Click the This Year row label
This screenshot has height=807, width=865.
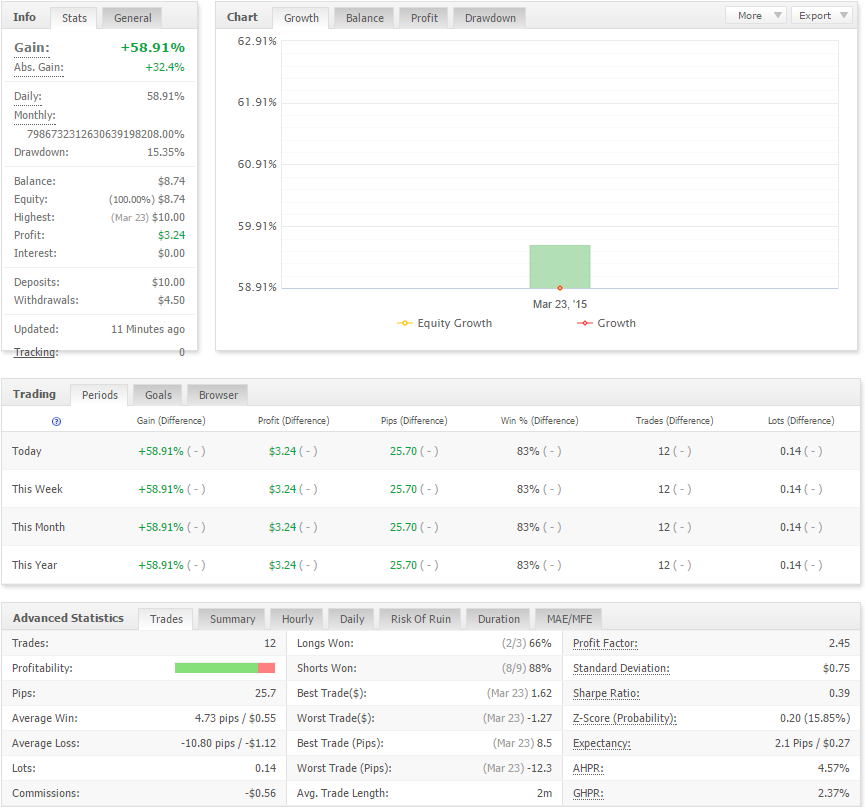(x=35, y=565)
